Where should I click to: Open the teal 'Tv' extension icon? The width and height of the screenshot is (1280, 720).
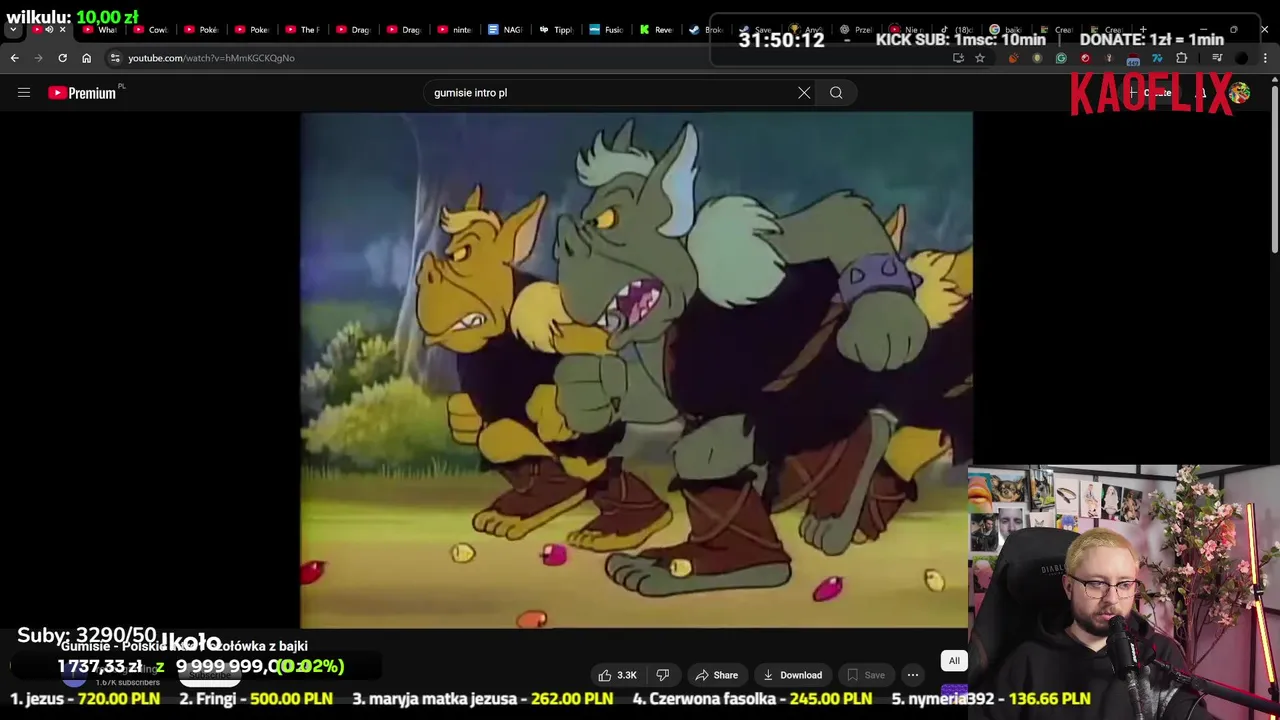[1157, 58]
